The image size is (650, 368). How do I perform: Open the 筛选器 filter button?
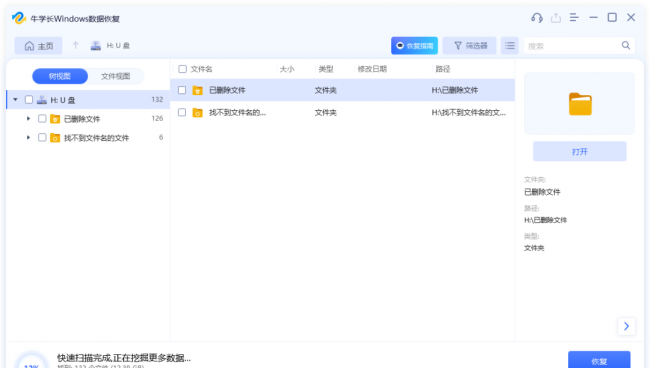(470, 46)
